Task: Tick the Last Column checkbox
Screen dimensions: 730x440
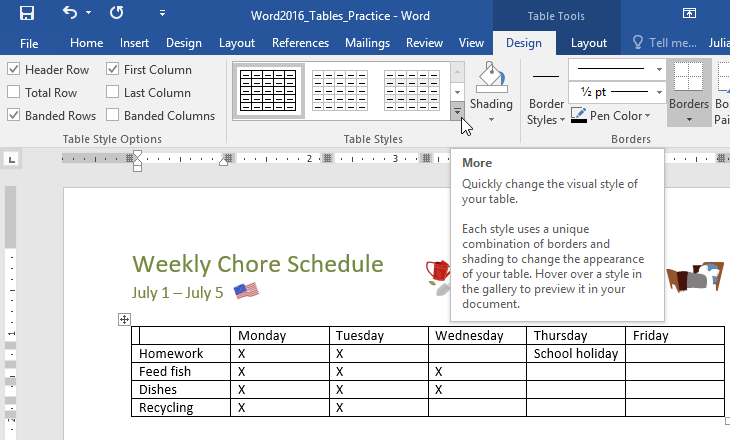Action: click(112, 92)
